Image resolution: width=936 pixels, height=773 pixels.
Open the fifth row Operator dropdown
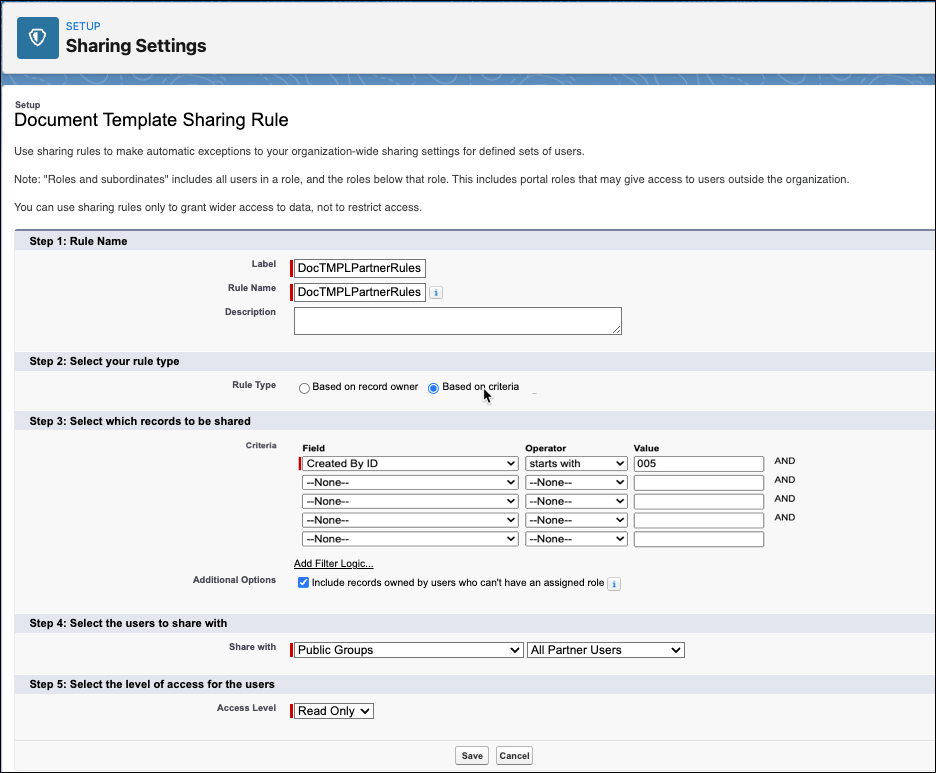click(576, 539)
